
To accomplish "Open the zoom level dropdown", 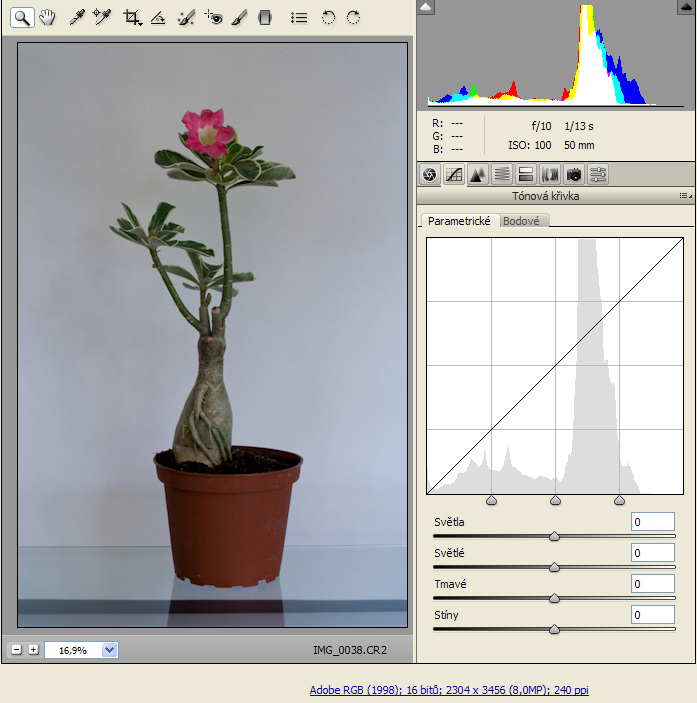I will point(109,650).
